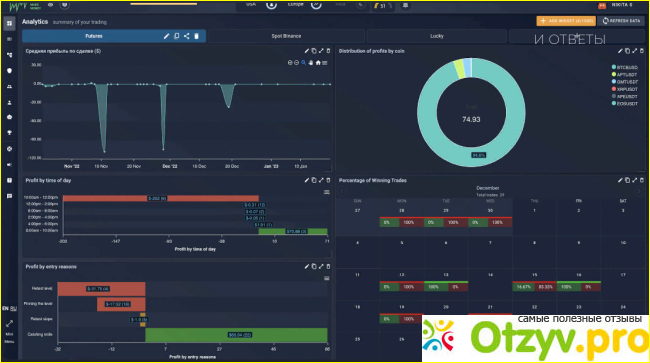The width and height of the screenshot is (650, 363).
Task: Open the single user icon in sidebar
Action: pos(9,102)
